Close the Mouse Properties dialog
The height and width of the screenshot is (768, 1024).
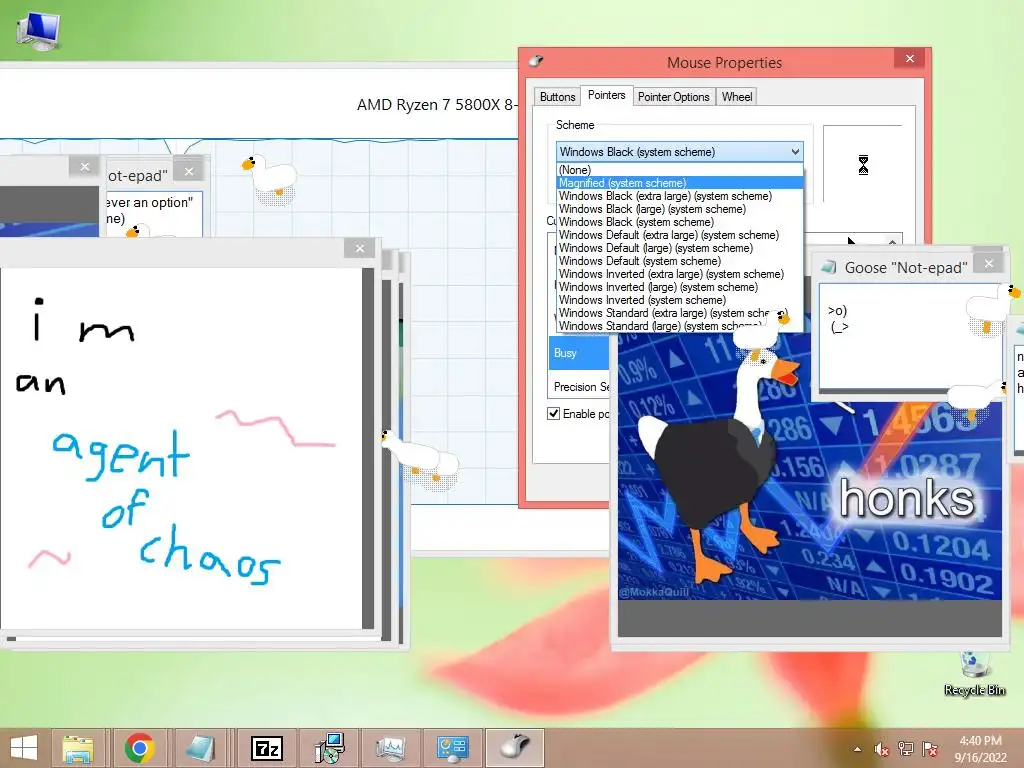tap(910, 59)
